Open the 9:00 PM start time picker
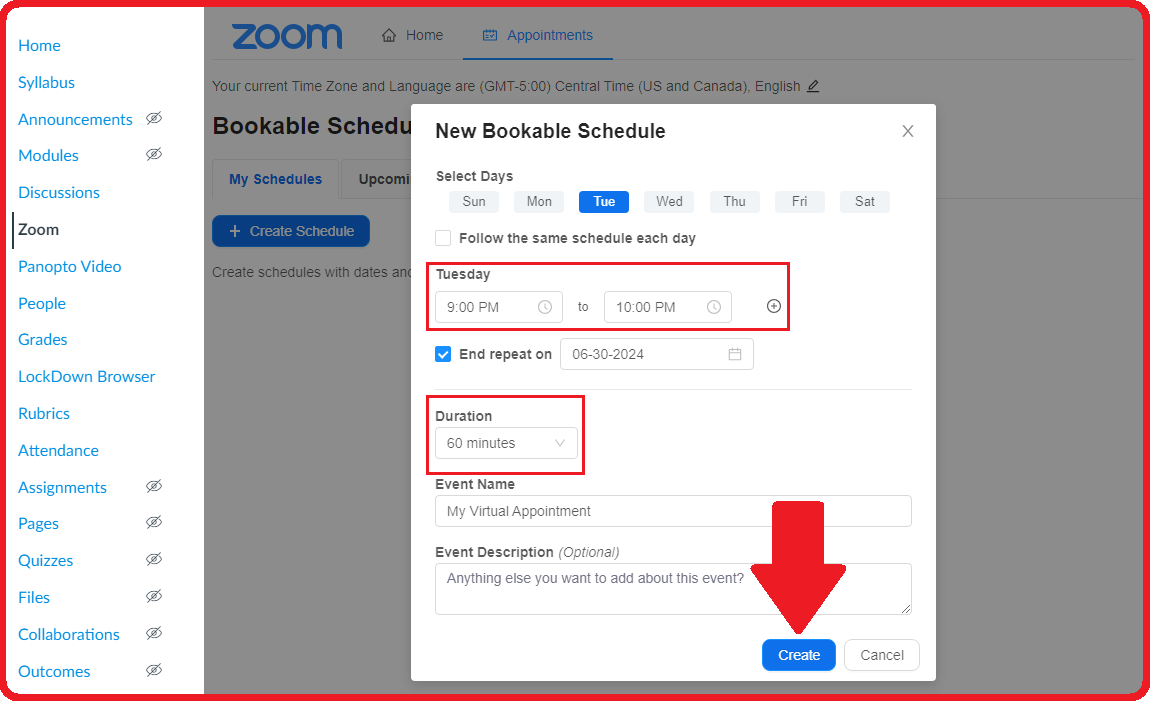Viewport: 1152px width, 702px height. point(486,307)
